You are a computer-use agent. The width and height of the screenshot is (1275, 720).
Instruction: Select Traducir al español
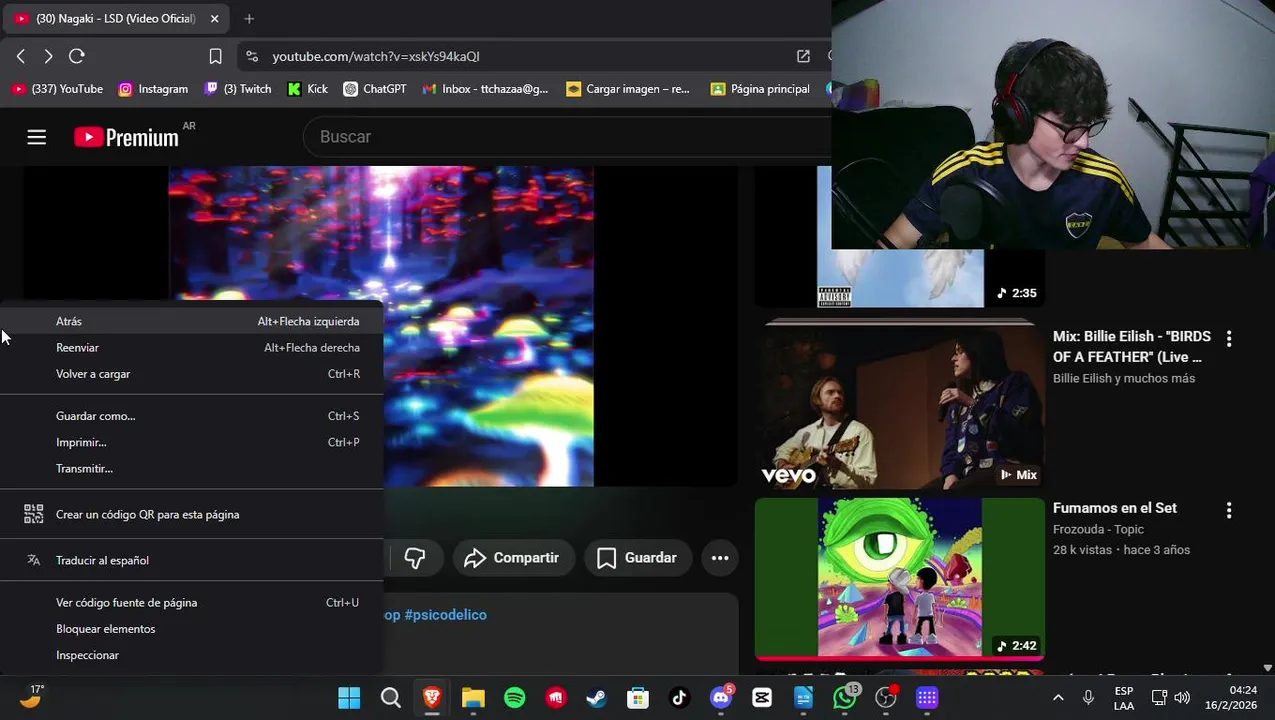click(191, 560)
